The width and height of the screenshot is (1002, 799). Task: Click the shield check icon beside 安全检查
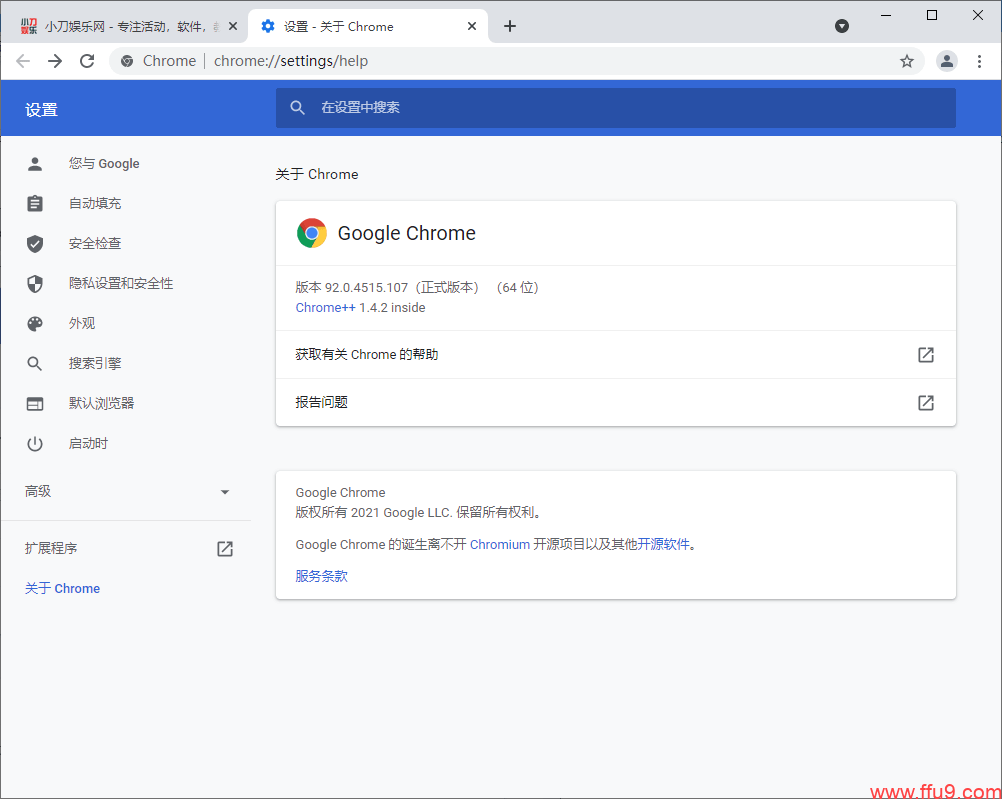[35, 244]
